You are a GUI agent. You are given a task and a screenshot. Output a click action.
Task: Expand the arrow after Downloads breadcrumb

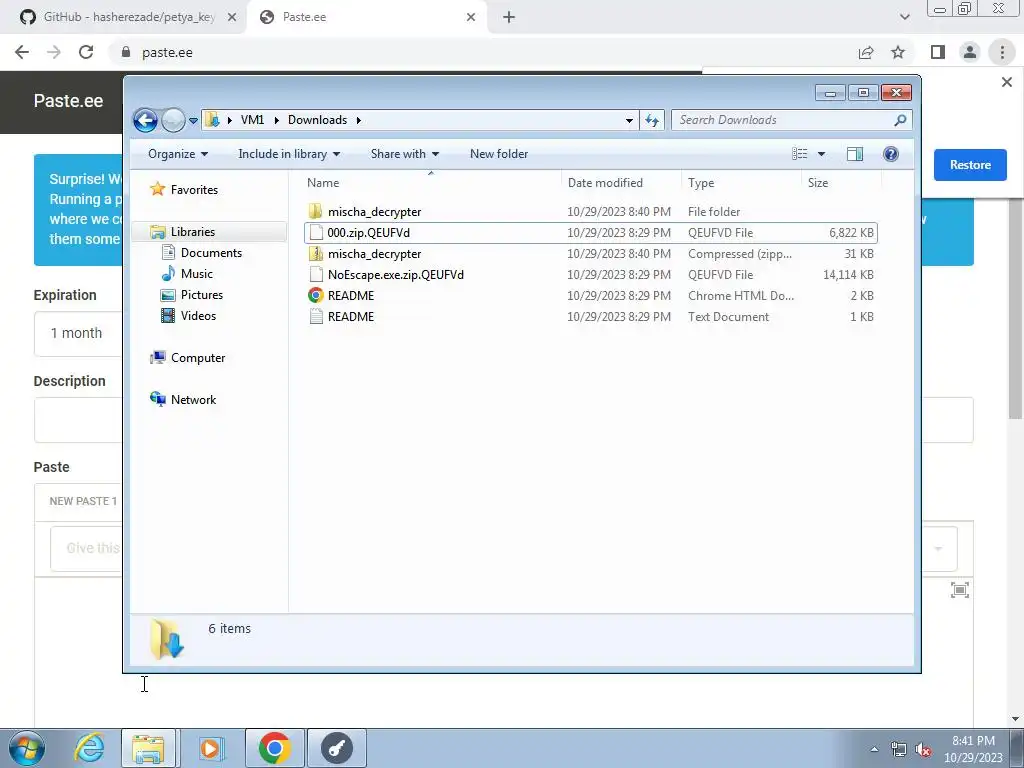pyautogui.click(x=359, y=120)
